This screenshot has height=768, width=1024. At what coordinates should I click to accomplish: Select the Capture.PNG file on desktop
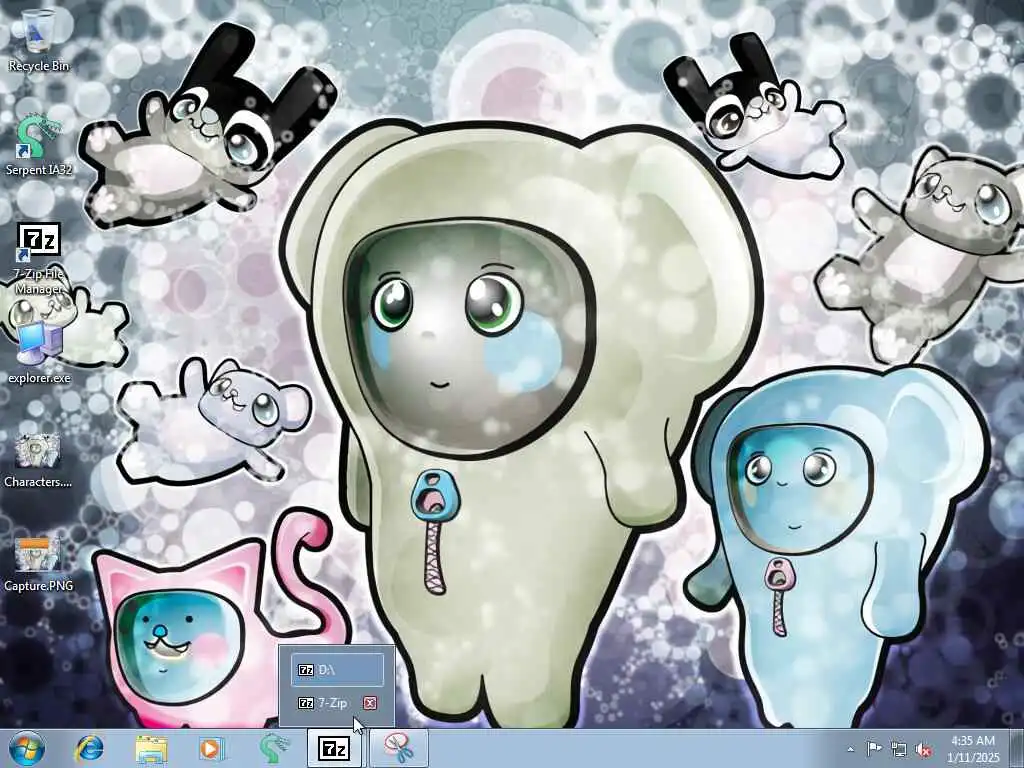pyautogui.click(x=38, y=564)
